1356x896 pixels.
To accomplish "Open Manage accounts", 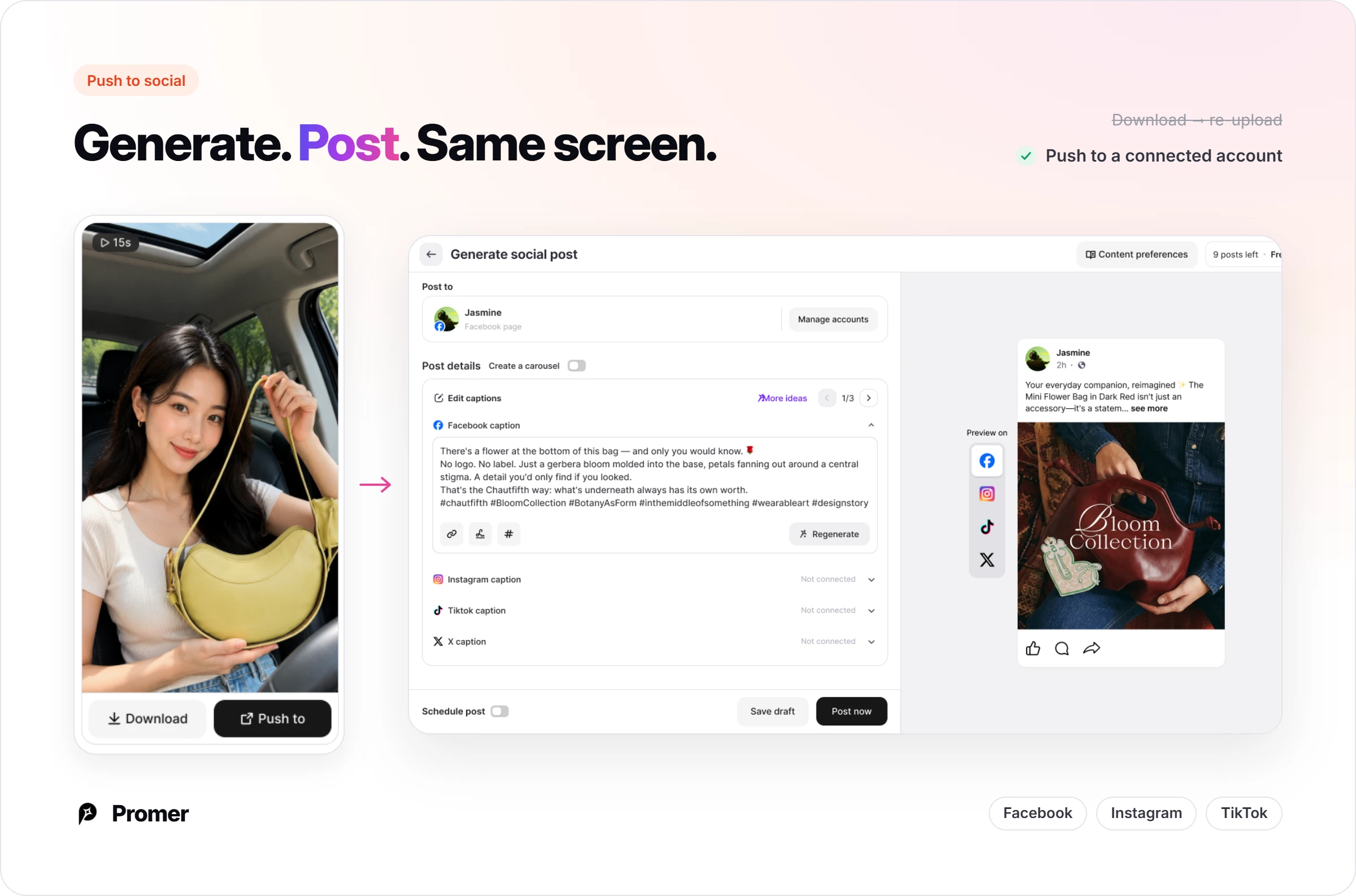I will pos(833,319).
